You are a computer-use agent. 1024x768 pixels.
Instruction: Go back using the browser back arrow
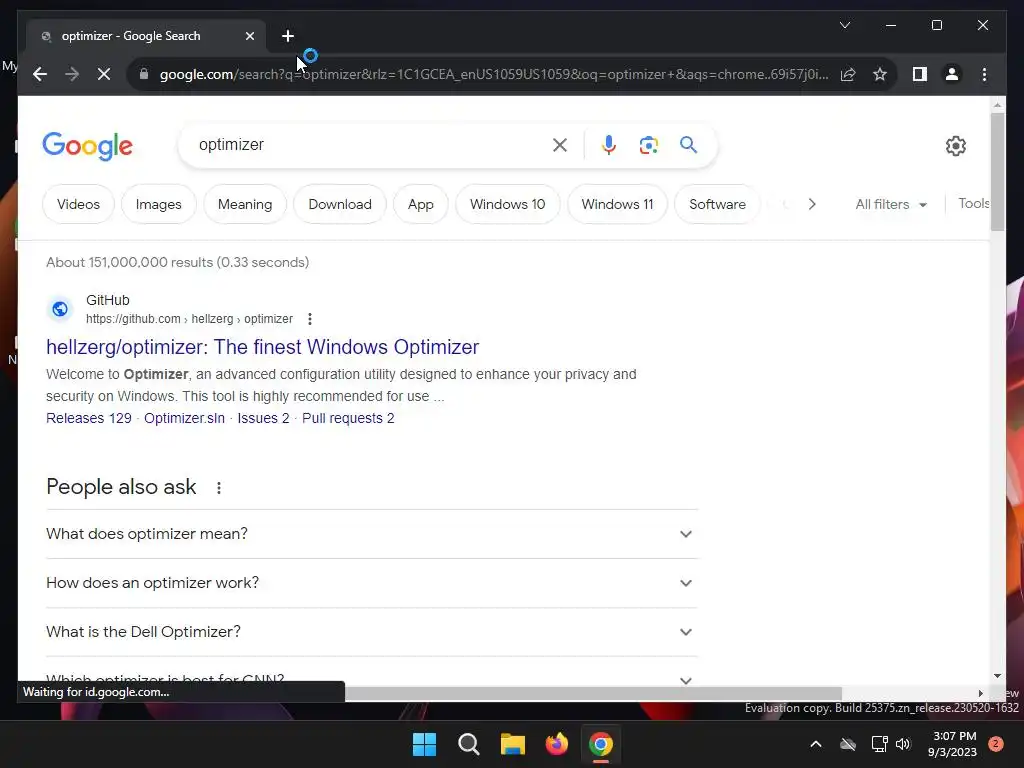pyautogui.click(x=40, y=74)
